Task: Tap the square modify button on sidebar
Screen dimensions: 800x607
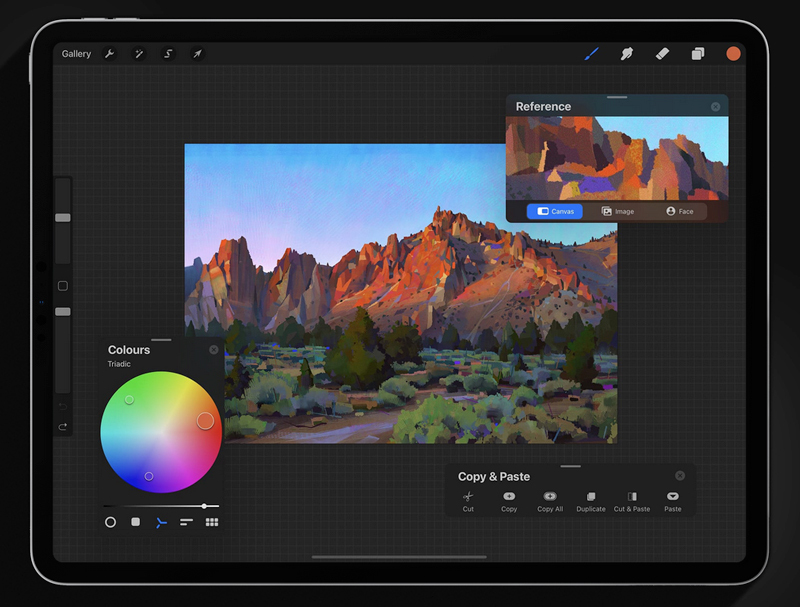Action: (63, 286)
